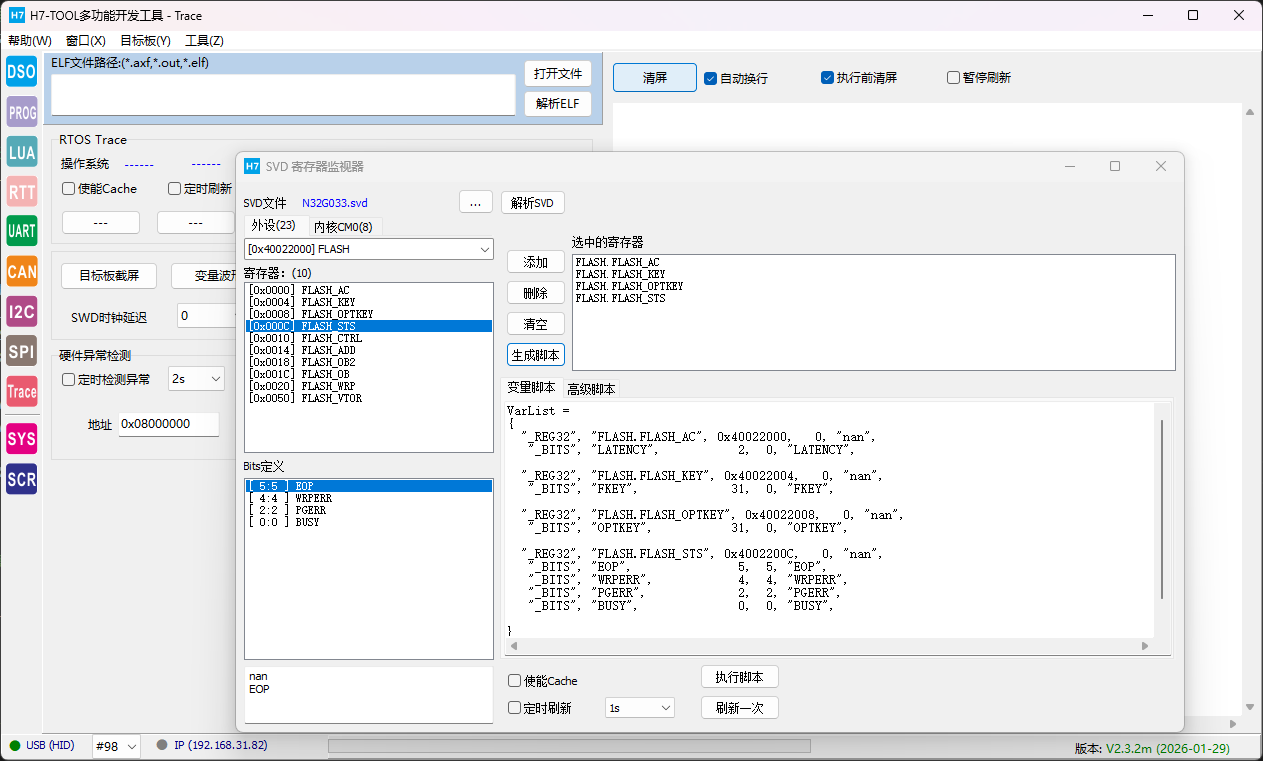Select the SPI sidebar icon
This screenshot has height=761, width=1263.
21,351
